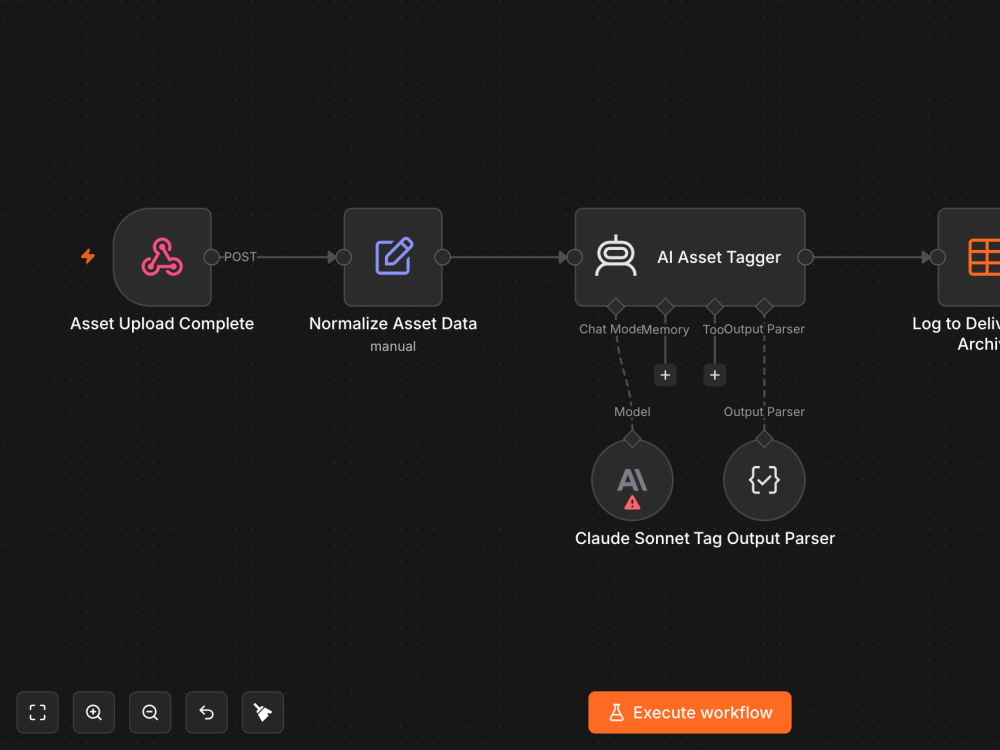Zoom in on the canvas
1000x750 pixels.
[x=94, y=712]
